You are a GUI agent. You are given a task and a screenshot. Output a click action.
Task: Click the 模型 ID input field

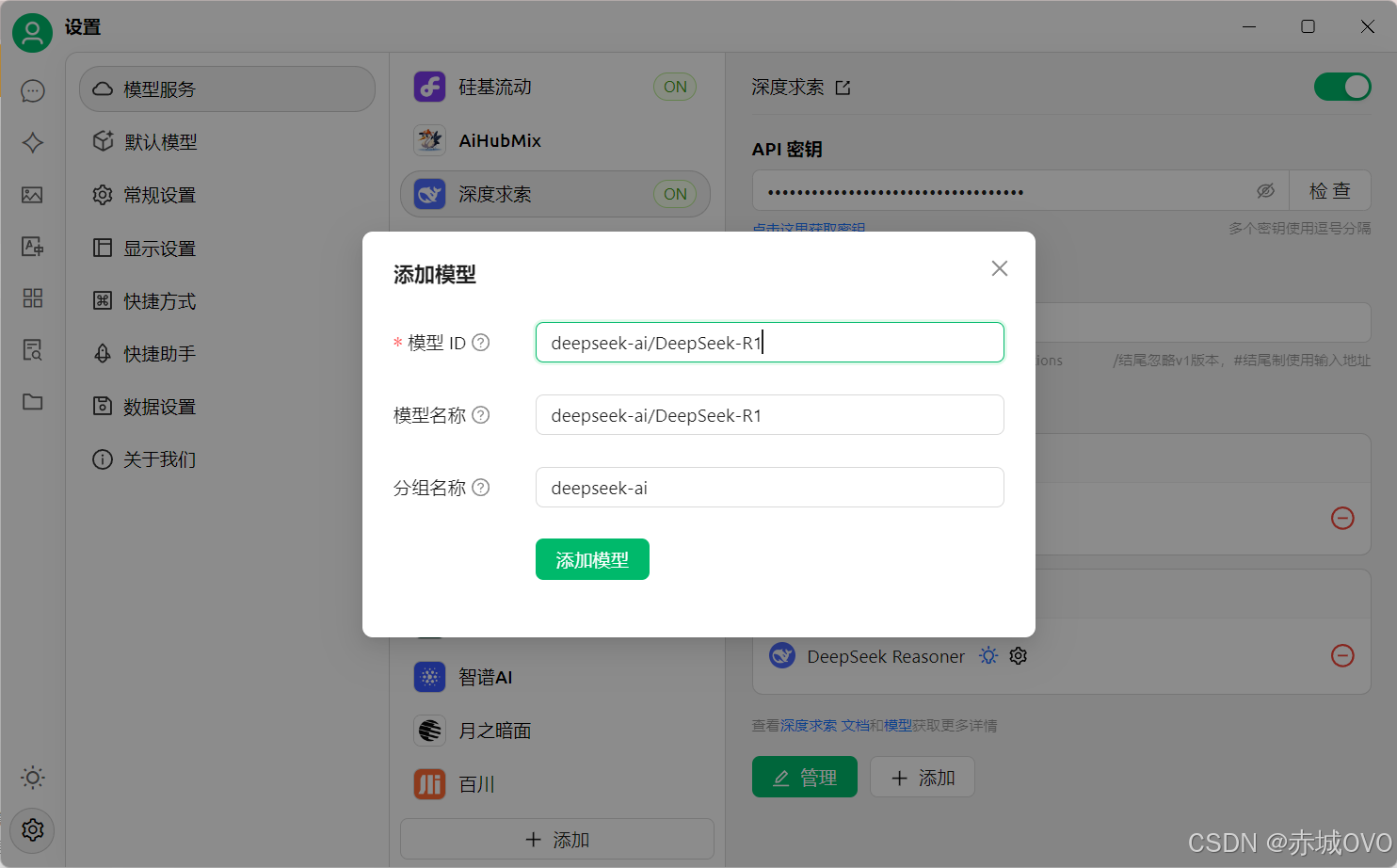point(770,343)
